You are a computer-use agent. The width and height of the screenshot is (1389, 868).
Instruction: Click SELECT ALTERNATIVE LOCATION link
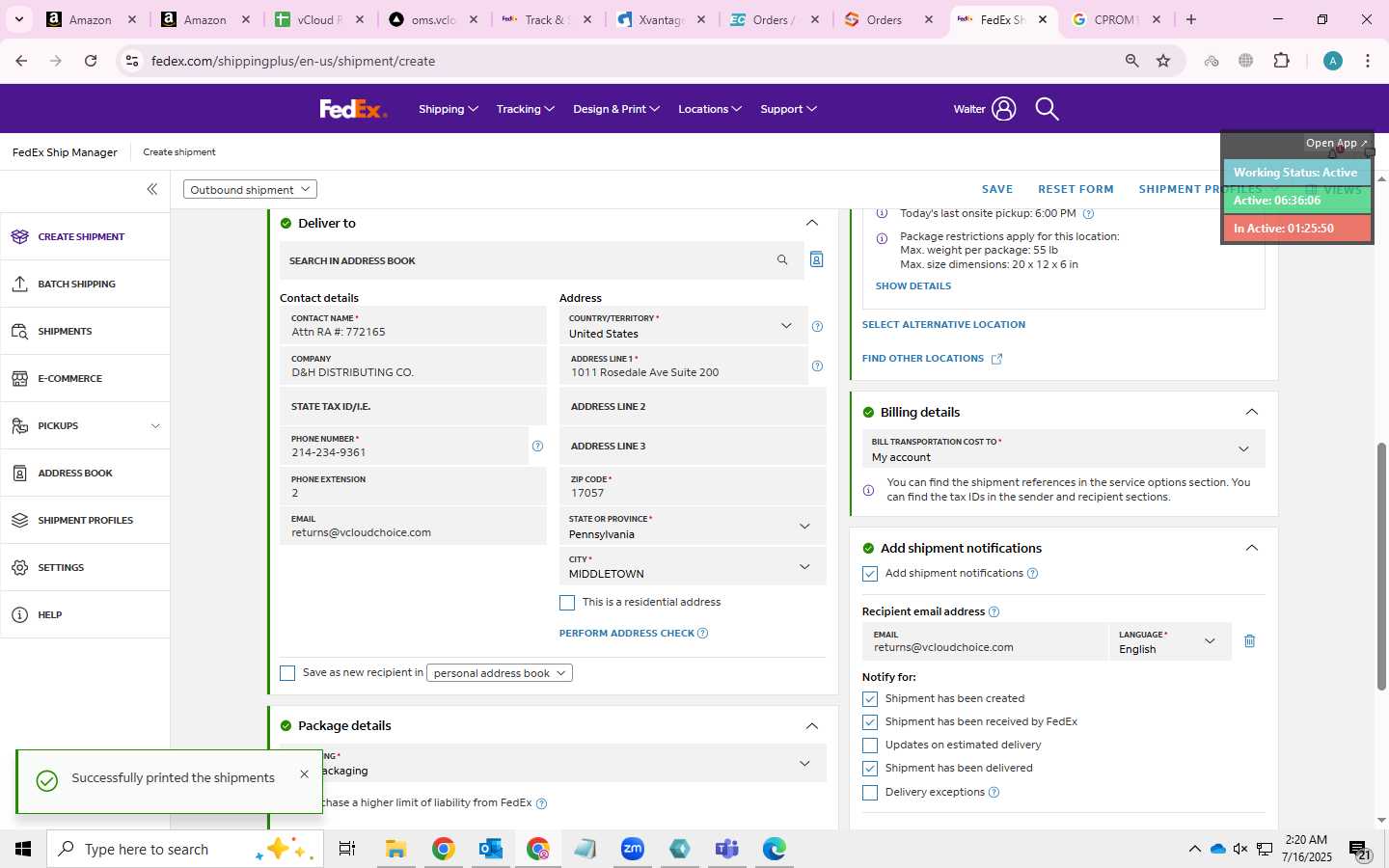943,325
